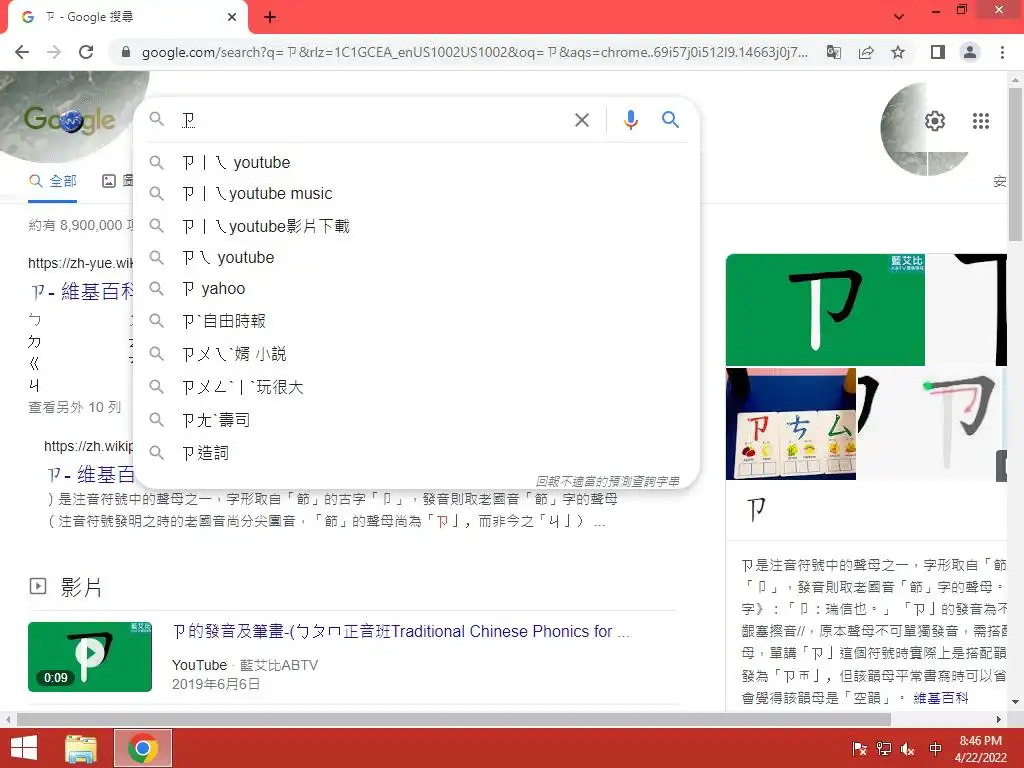Select suggestion ending in youtube music
The image size is (1024, 768).
point(416,194)
